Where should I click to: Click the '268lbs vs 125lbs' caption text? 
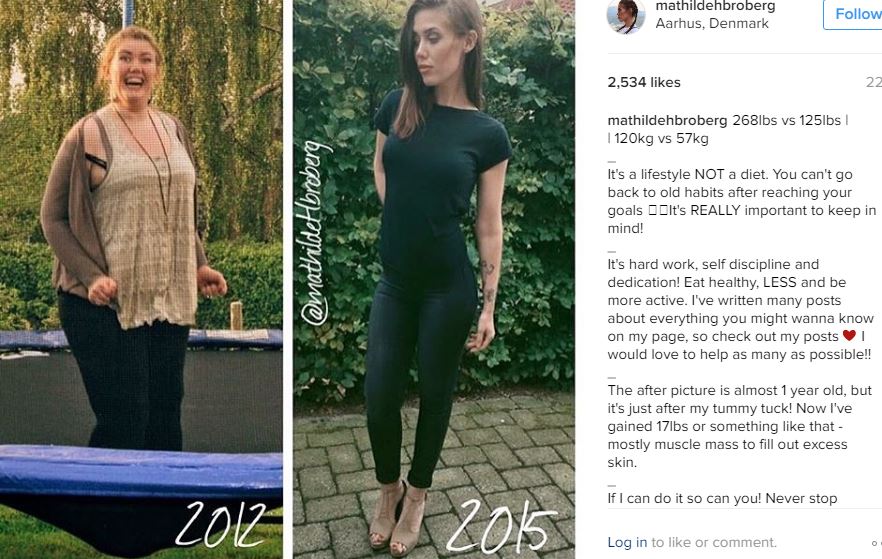[x=786, y=120]
